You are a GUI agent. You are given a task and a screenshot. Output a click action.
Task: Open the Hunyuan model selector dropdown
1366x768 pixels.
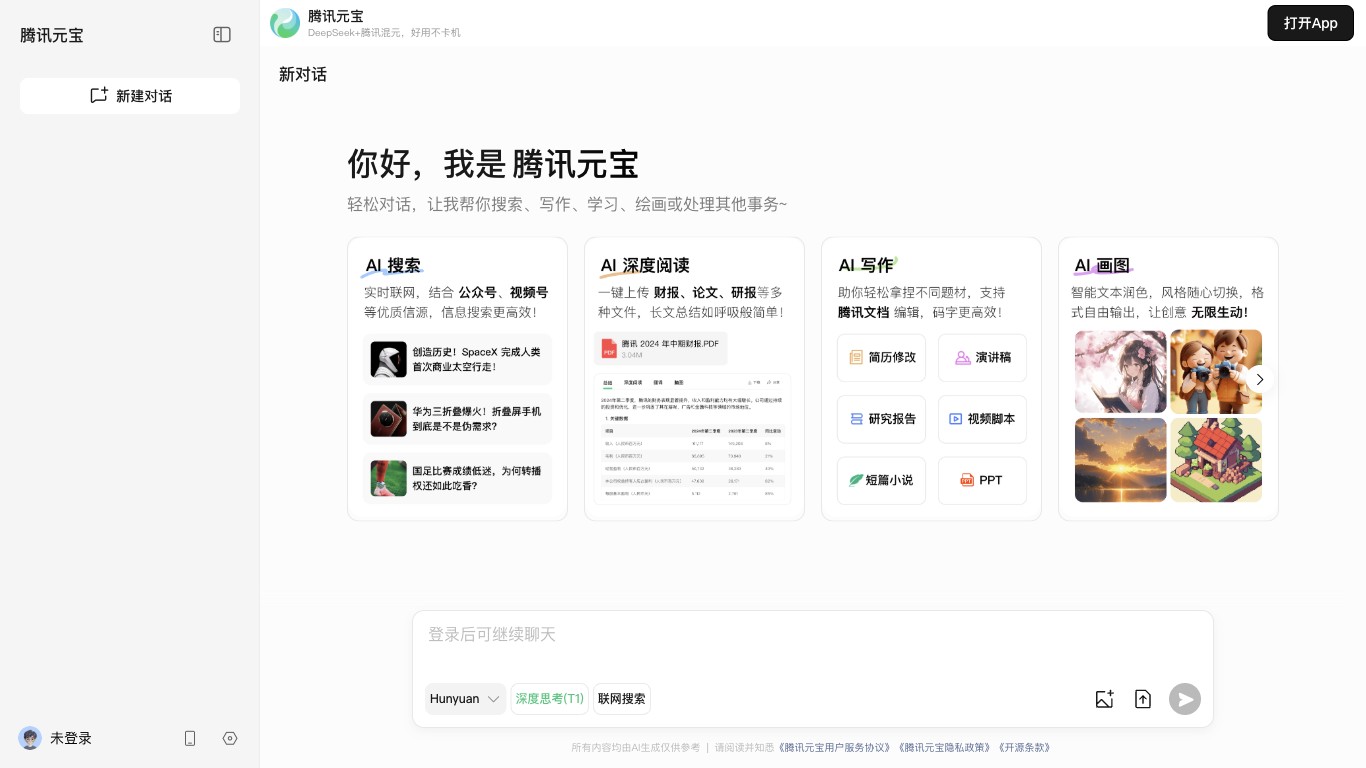pos(465,699)
